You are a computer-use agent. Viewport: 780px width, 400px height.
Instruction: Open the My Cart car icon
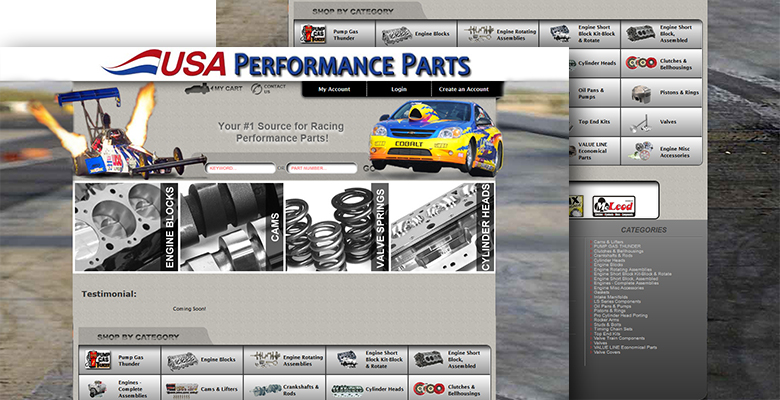click(x=197, y=89)
